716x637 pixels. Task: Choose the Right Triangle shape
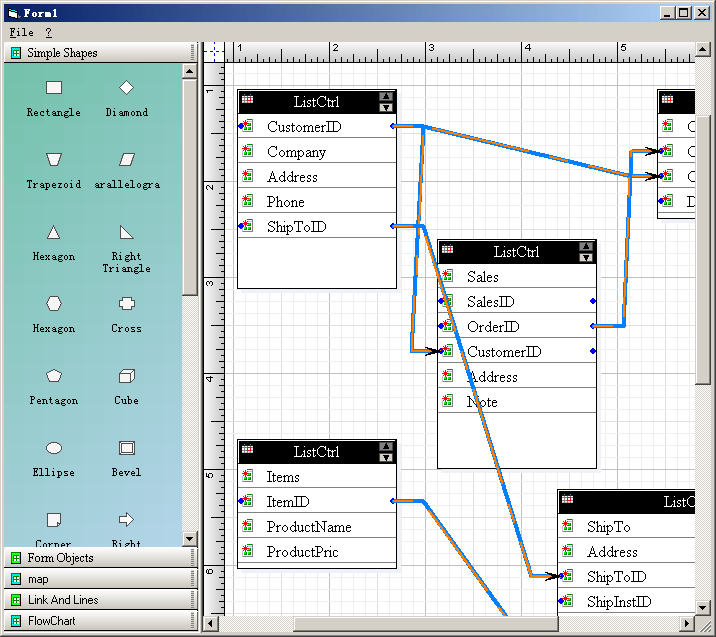click(126, 233)
